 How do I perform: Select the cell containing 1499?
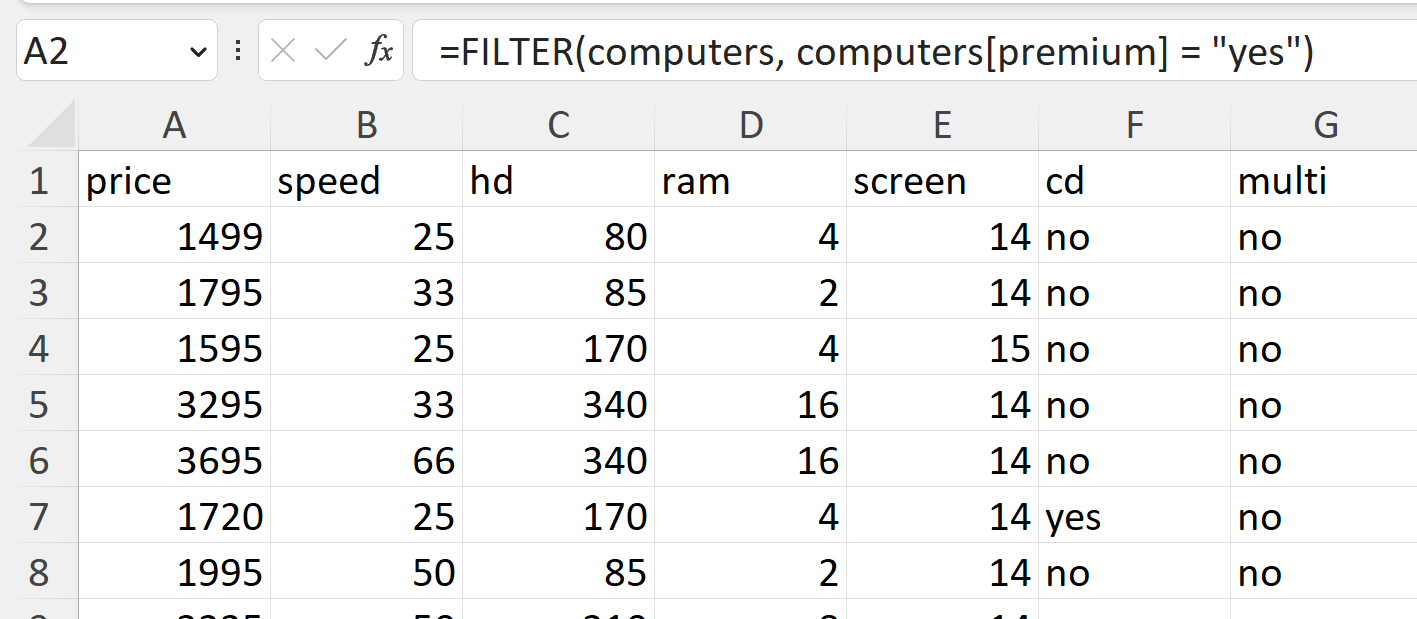coord(174,237)
